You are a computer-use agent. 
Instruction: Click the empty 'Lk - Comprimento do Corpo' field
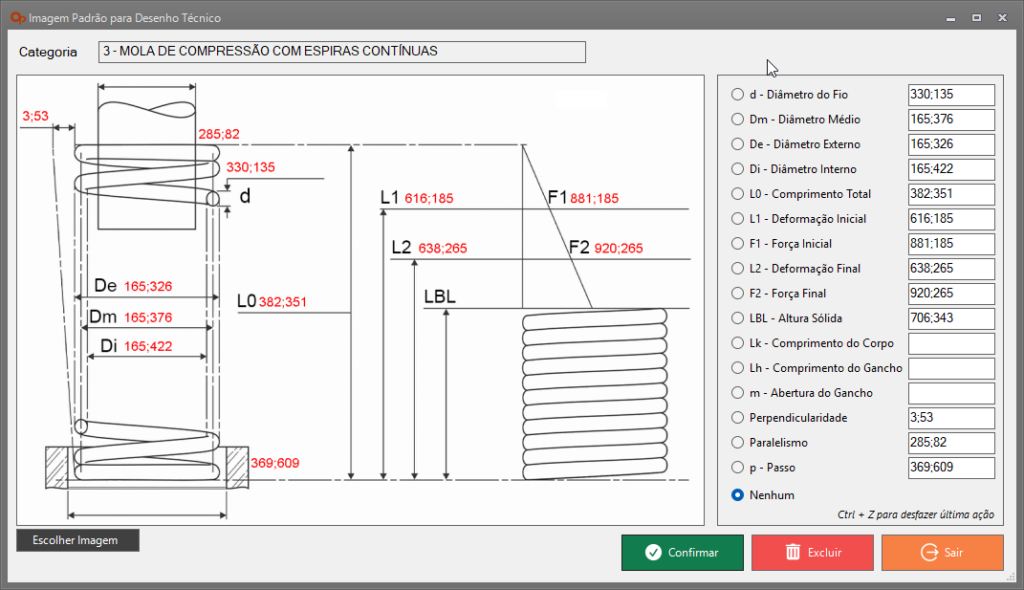pyautogui.click(x=951, y=344)
